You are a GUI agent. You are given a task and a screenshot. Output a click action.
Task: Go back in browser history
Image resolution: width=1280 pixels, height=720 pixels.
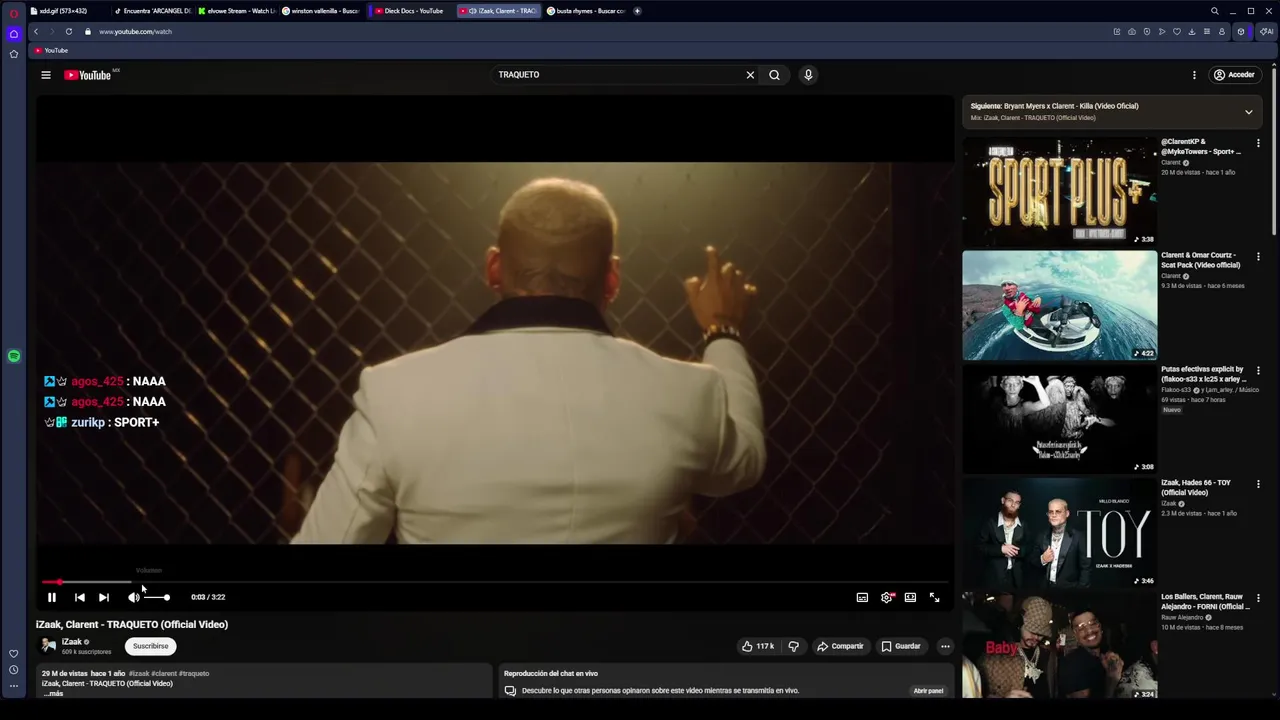[36, 31]
